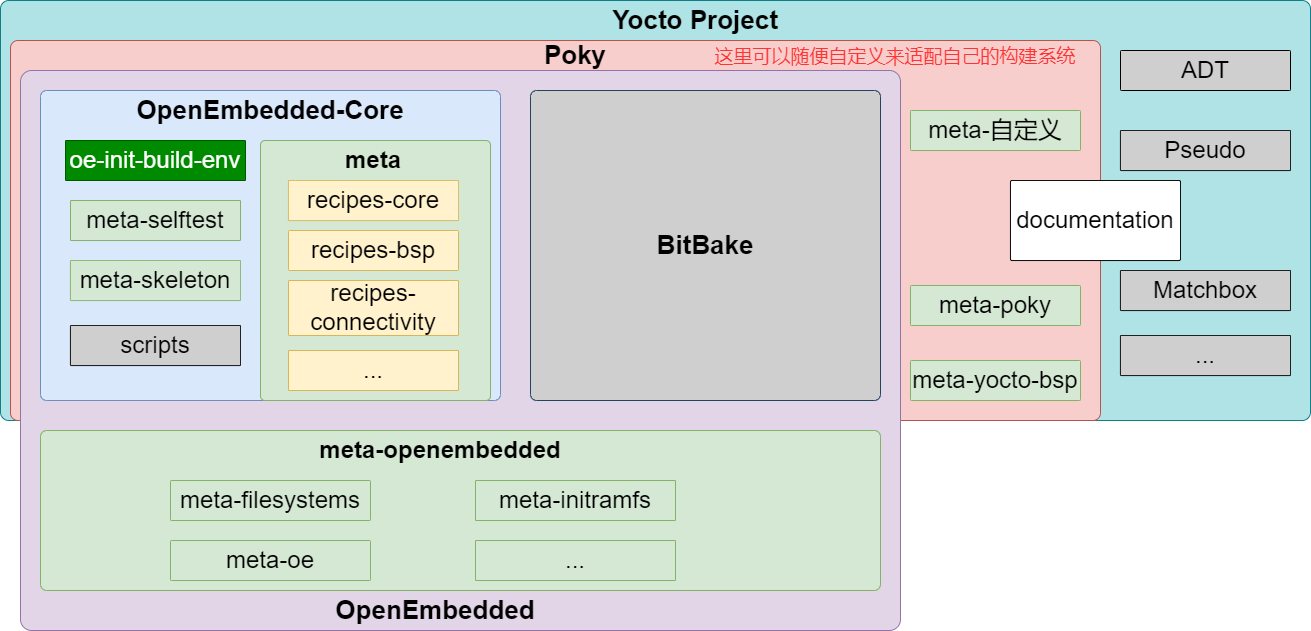Select the gray scripts box
Image resolution: width=1311 pixels, height=631 pixels.
pos(155,345)
